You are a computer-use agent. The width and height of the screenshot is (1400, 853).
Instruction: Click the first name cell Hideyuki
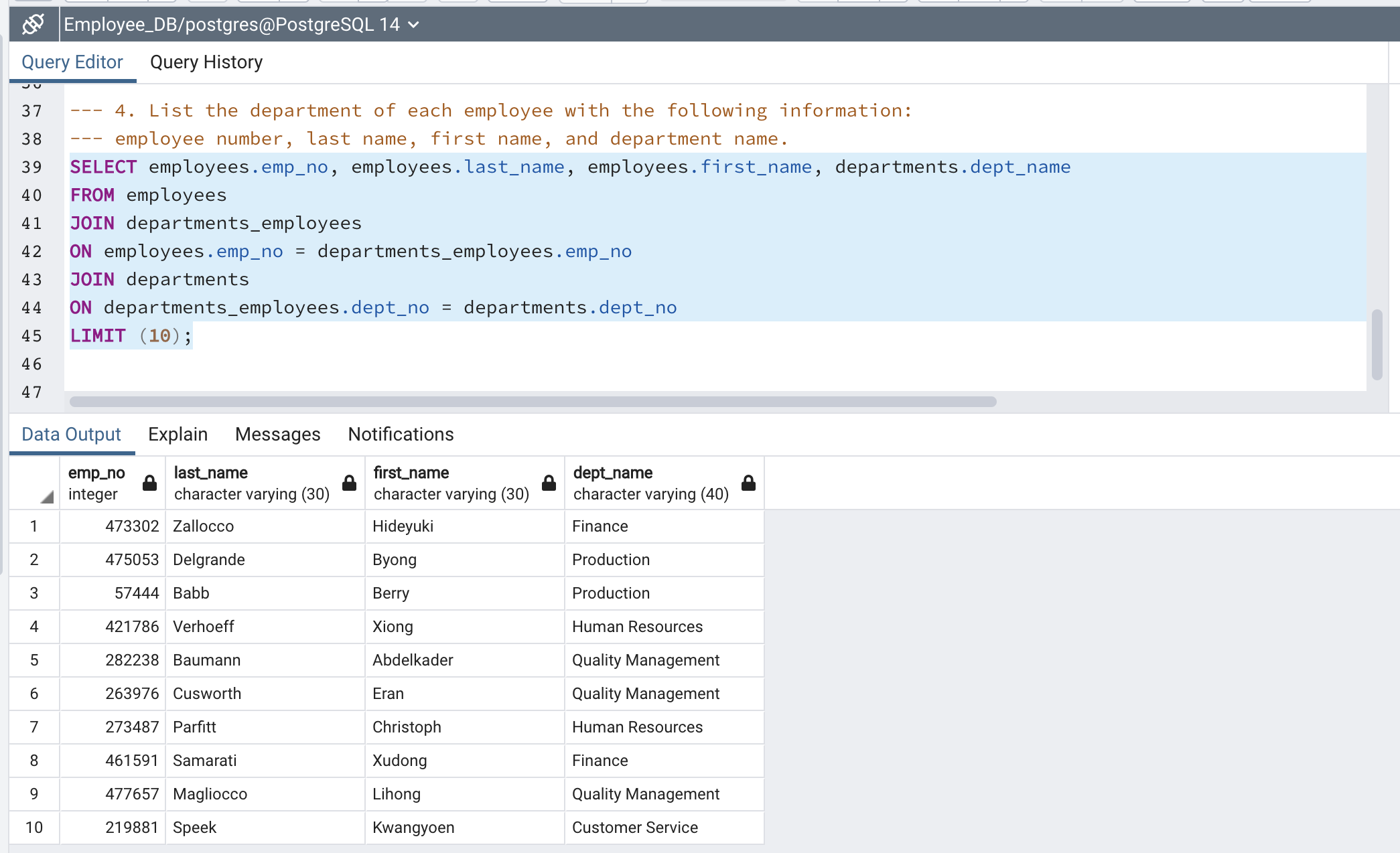465,526
